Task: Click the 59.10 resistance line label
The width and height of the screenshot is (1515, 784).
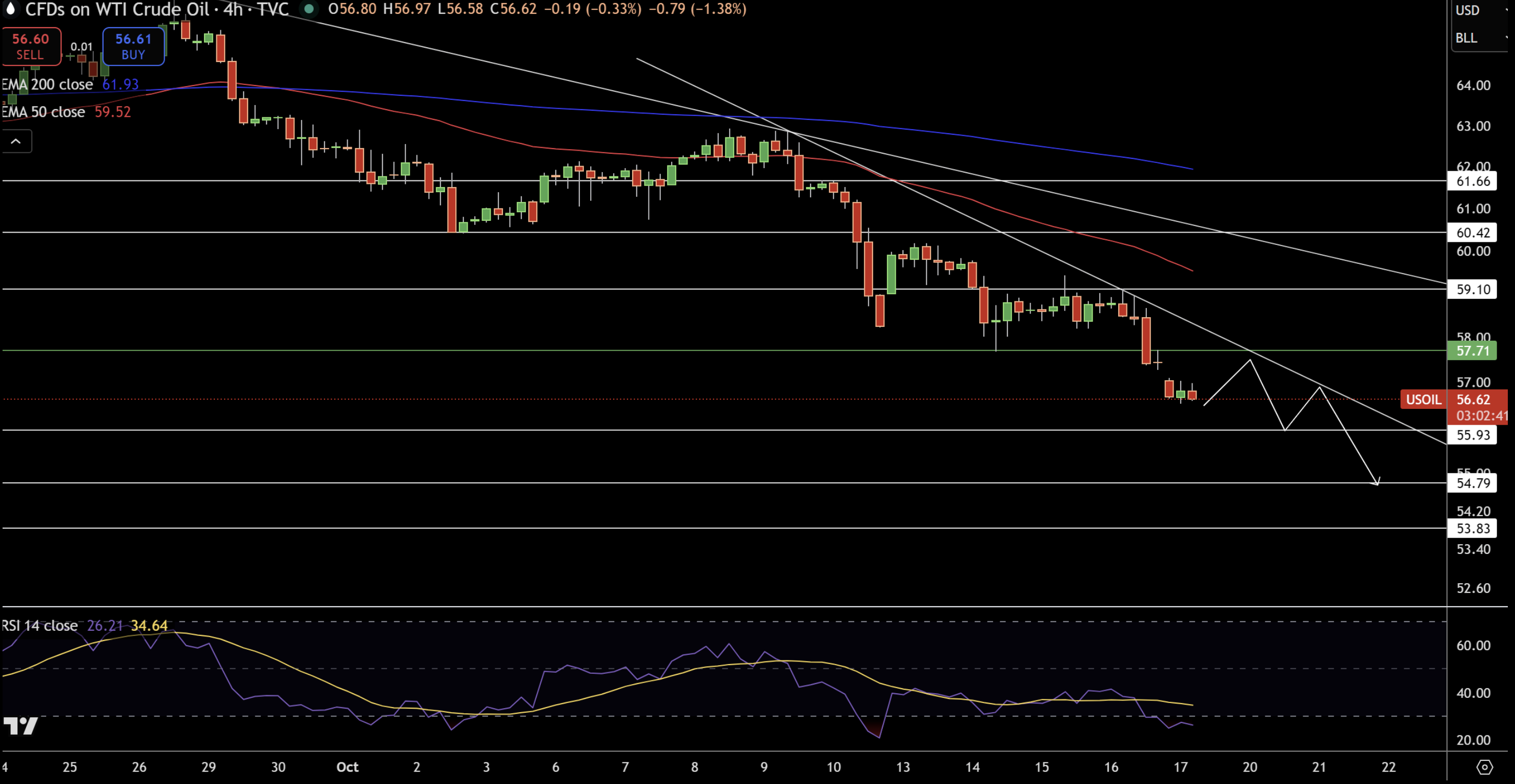Action: 1472,289
